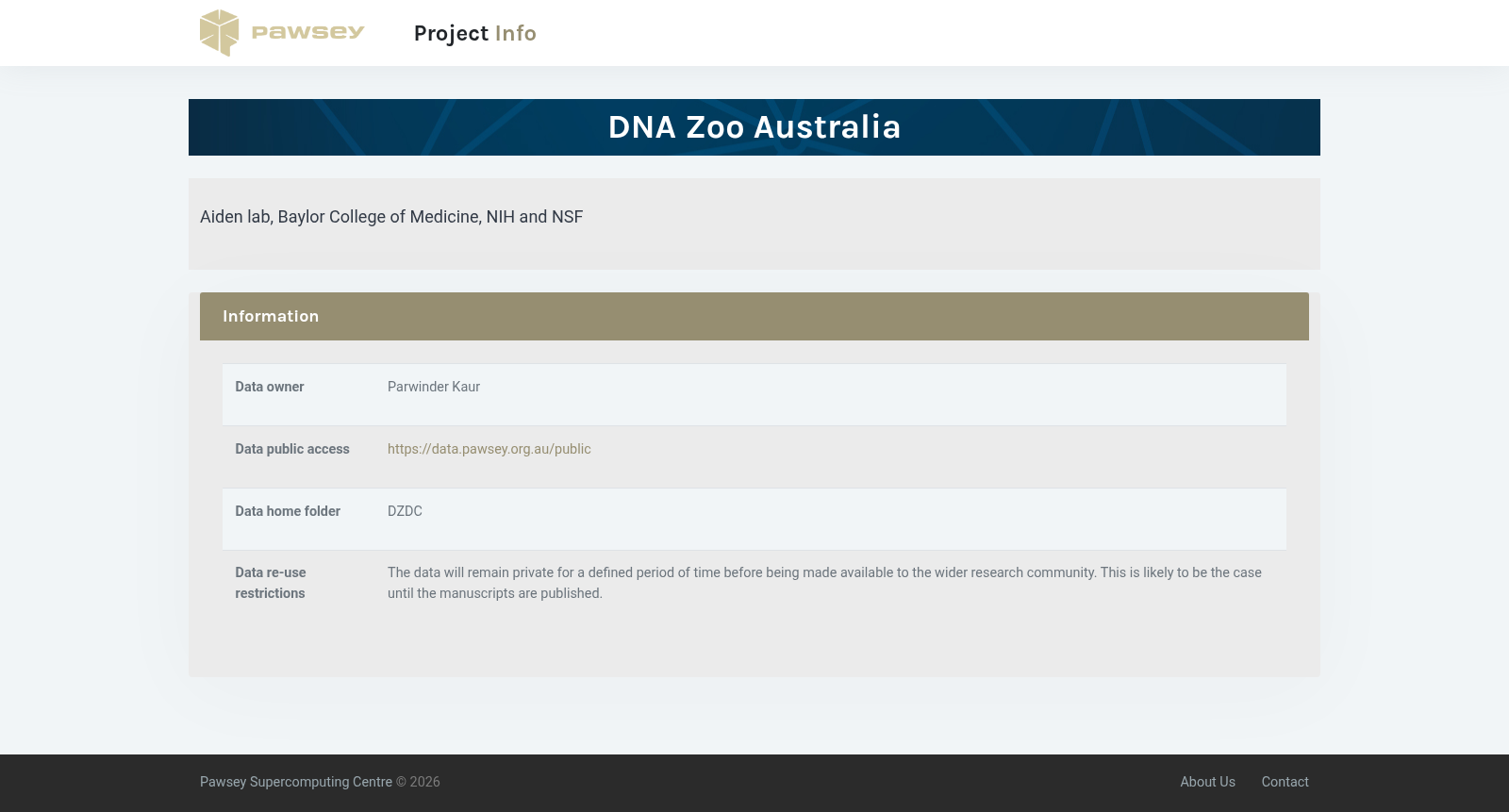The height and width of the screenshot is (812, 1509).
Task: Click the Data re-use restrictions label
Action: click(x=271, y=583)
